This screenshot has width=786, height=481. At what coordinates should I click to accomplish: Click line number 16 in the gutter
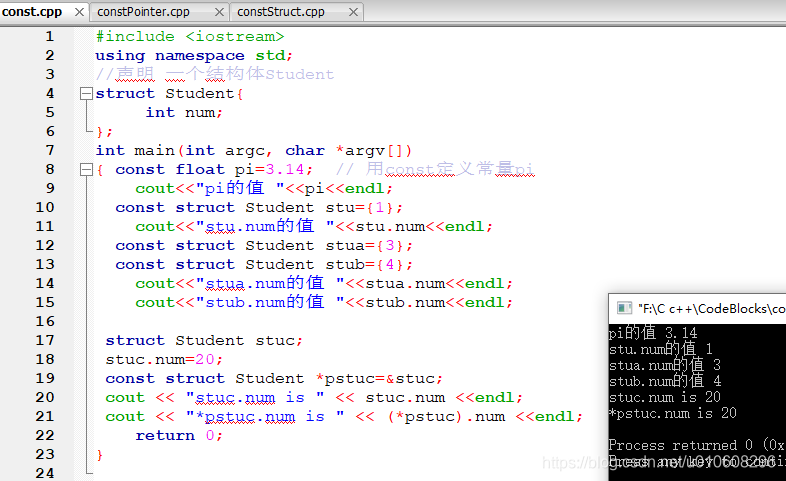45,321
